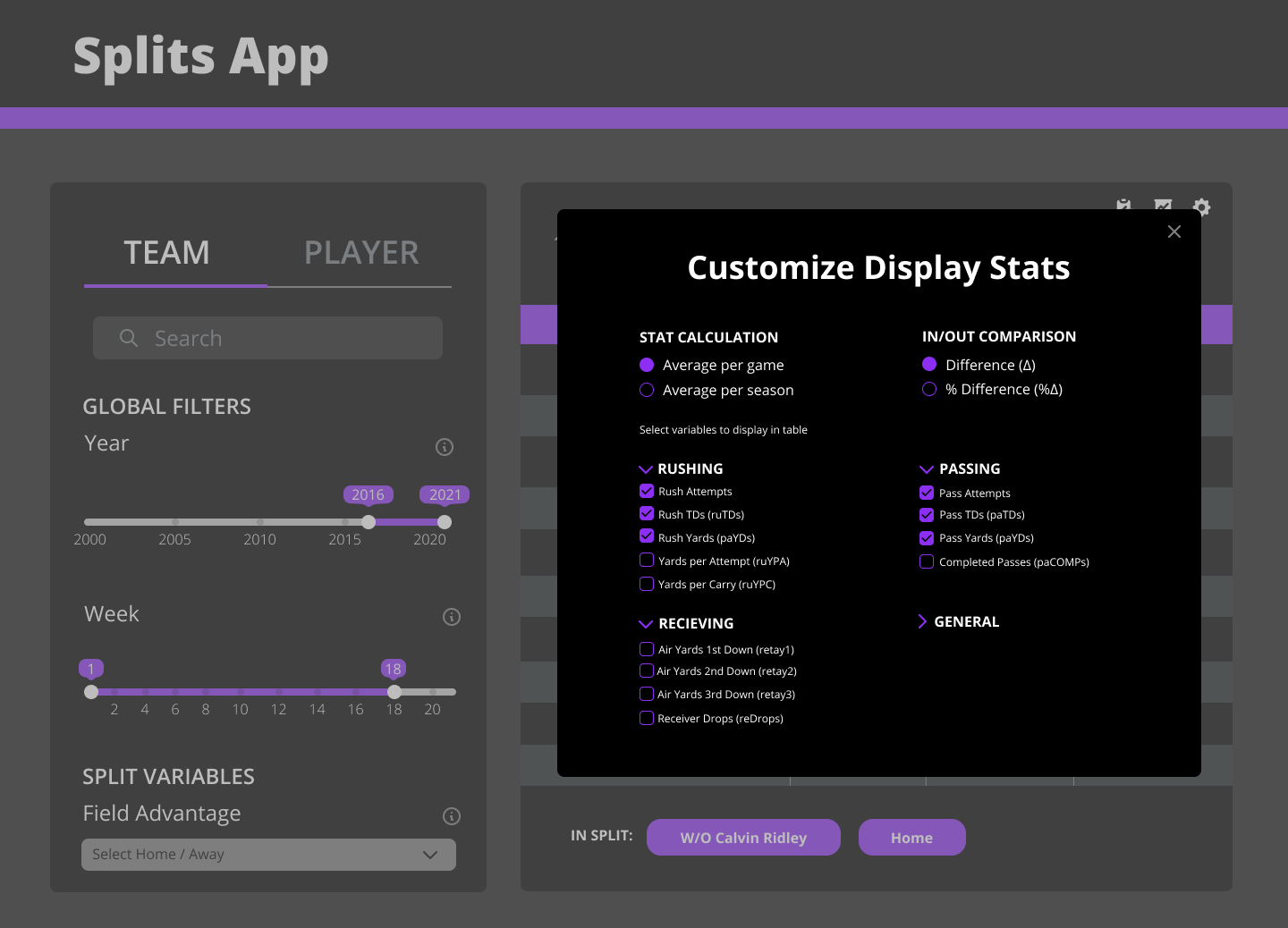Viewport: 1288px width, 928px height.
Task: Click the Year slider 2021 handle
Action: tap(445, 522)
